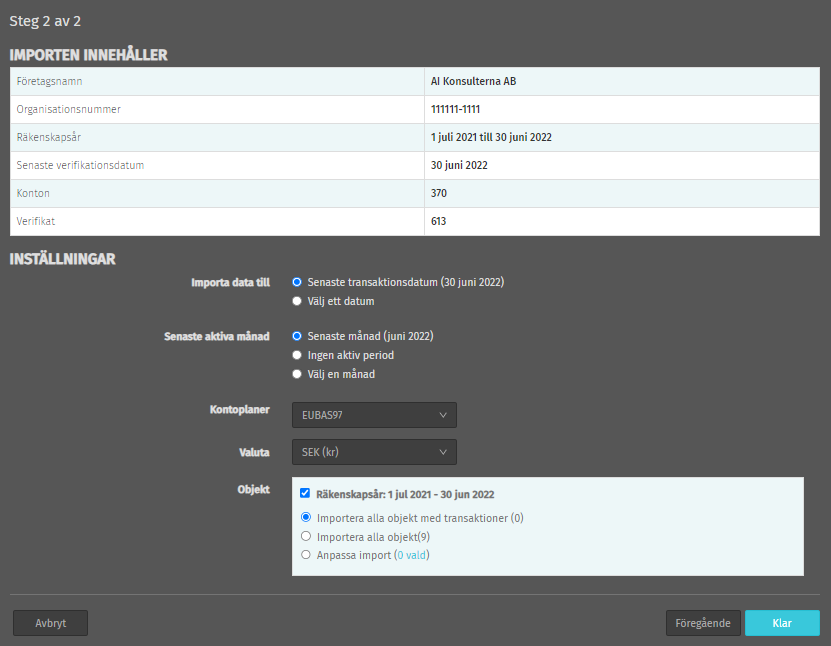Click the company name AI Konsulterna AB
Screen dimensions: 831x646
tap(473, 81)
